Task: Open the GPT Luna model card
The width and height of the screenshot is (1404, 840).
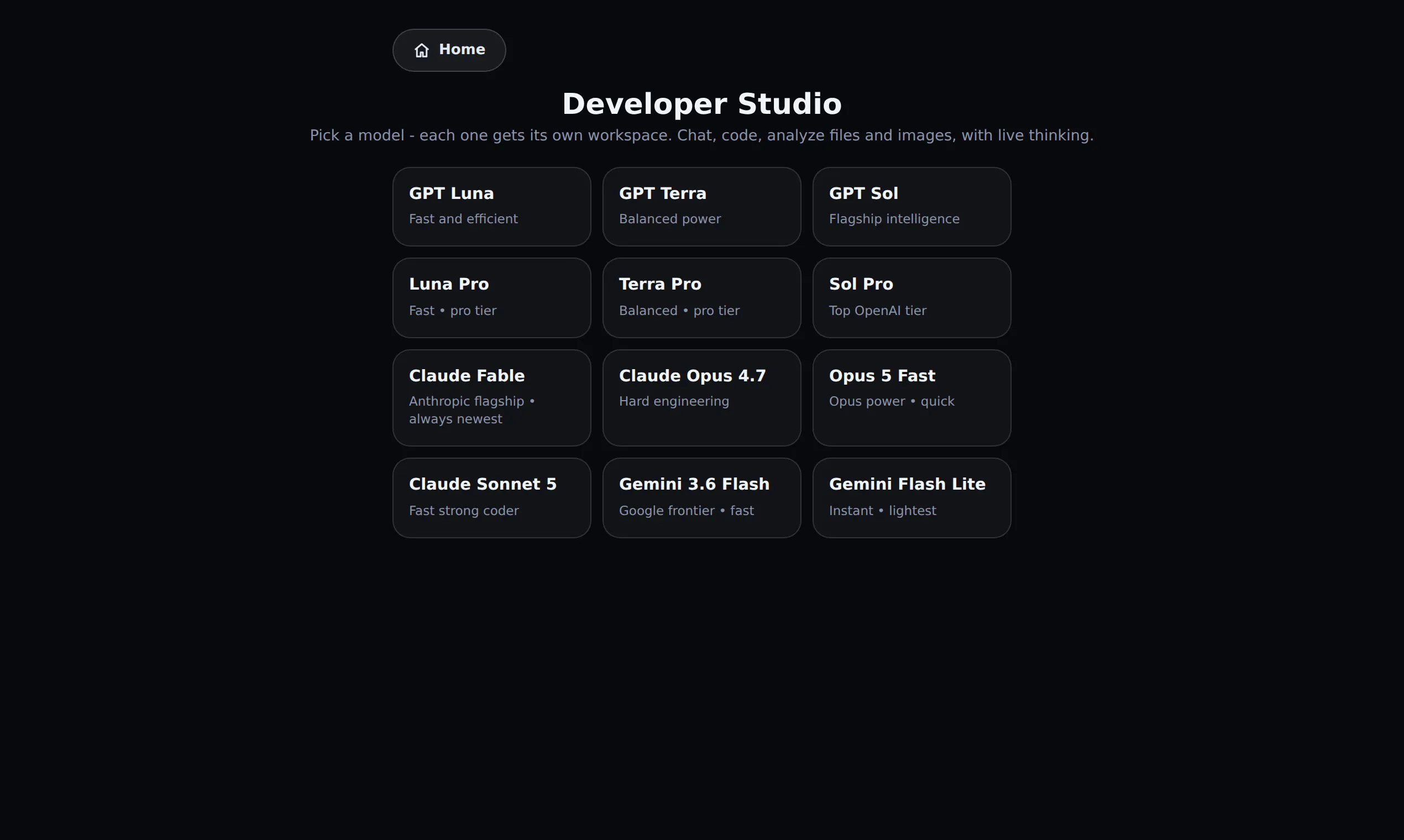Action: [491, 207]
